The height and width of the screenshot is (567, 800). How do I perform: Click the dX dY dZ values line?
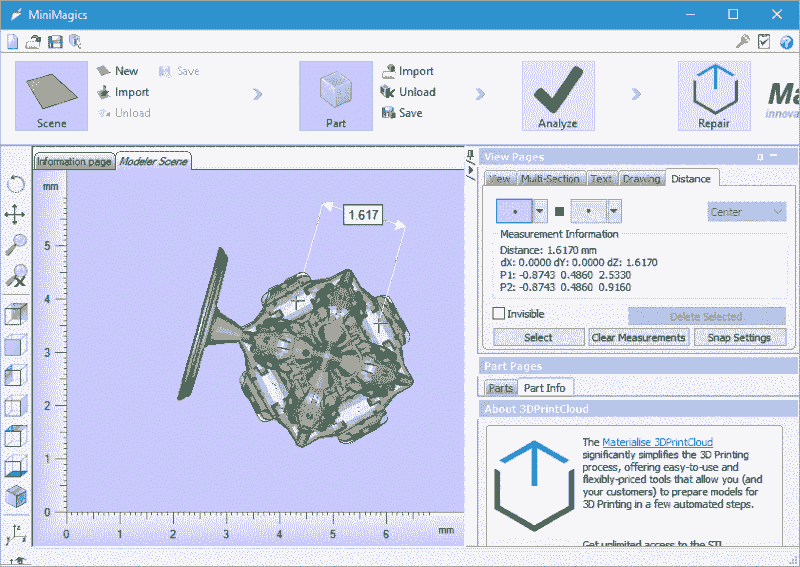pyautogui.click(x=579, y=262)
